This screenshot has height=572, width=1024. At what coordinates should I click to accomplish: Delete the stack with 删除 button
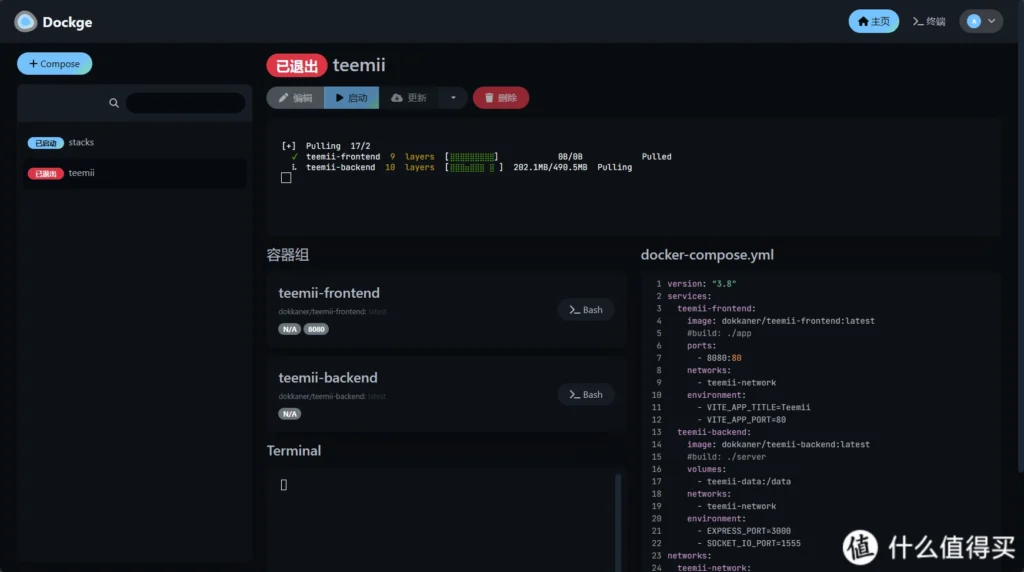(x=500, y=98)
